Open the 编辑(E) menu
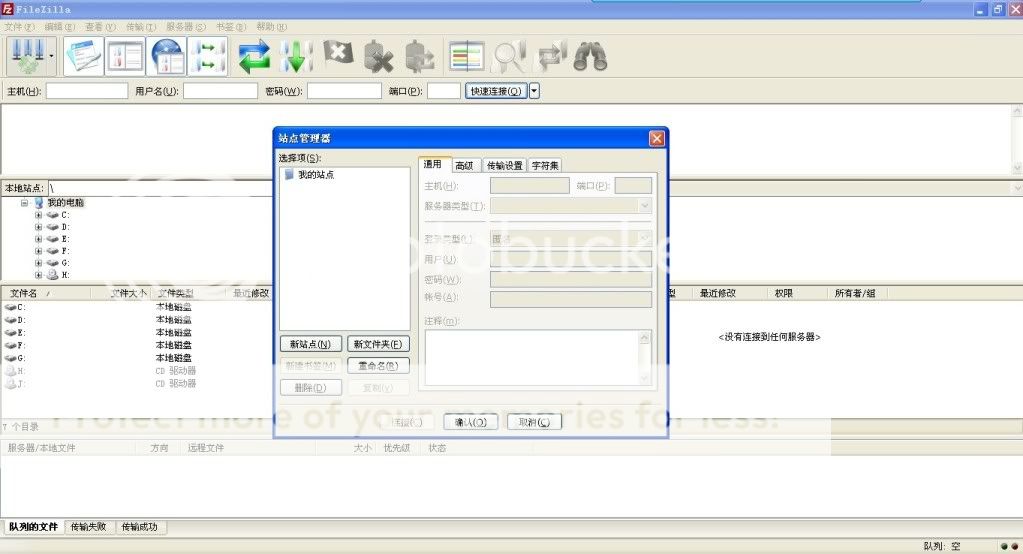The height and width of the screenshot is (554, 1023). point(60,27)
